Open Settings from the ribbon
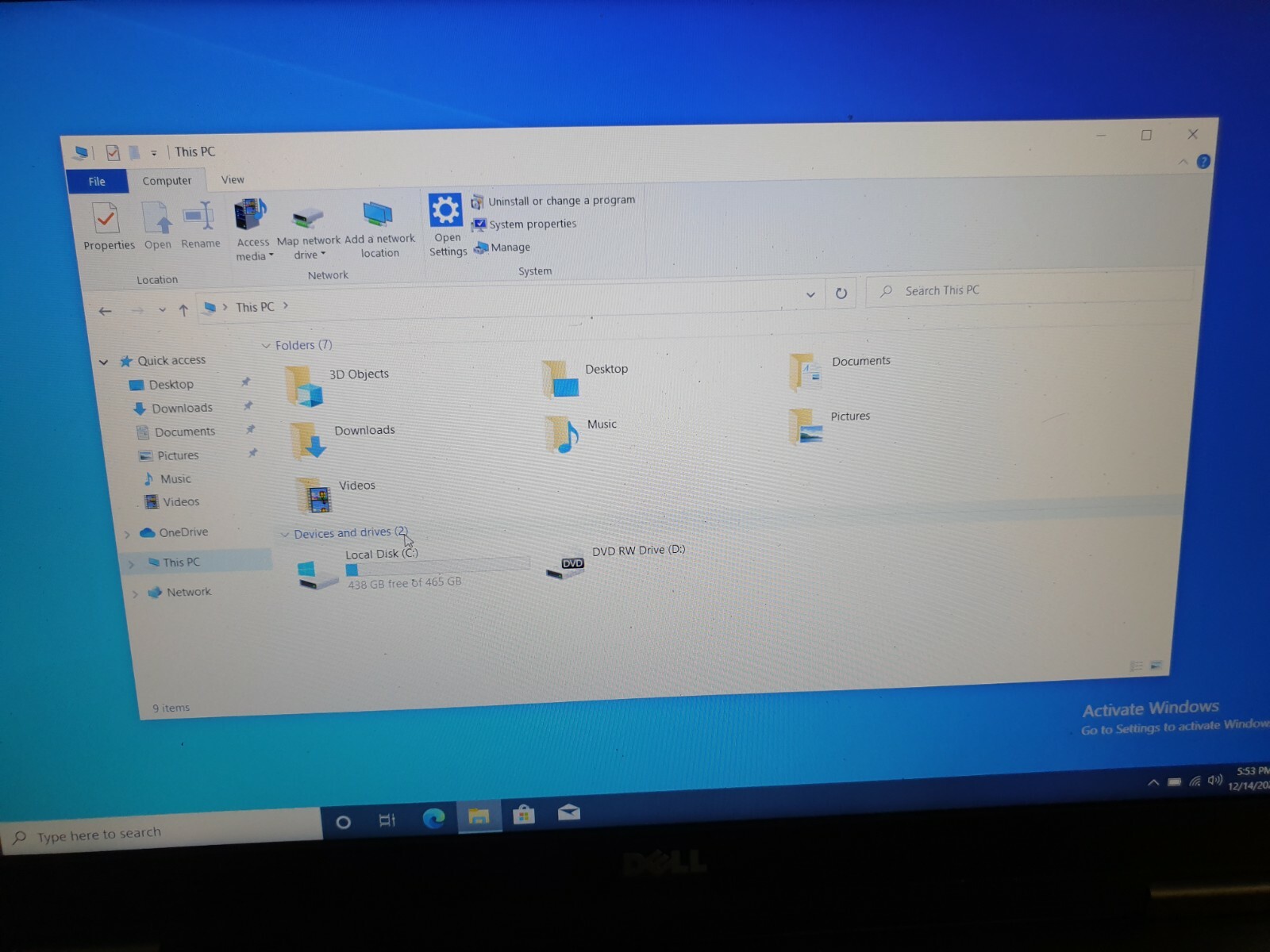1270x952 pixels. pyautogui.click(x=447, y=225)
